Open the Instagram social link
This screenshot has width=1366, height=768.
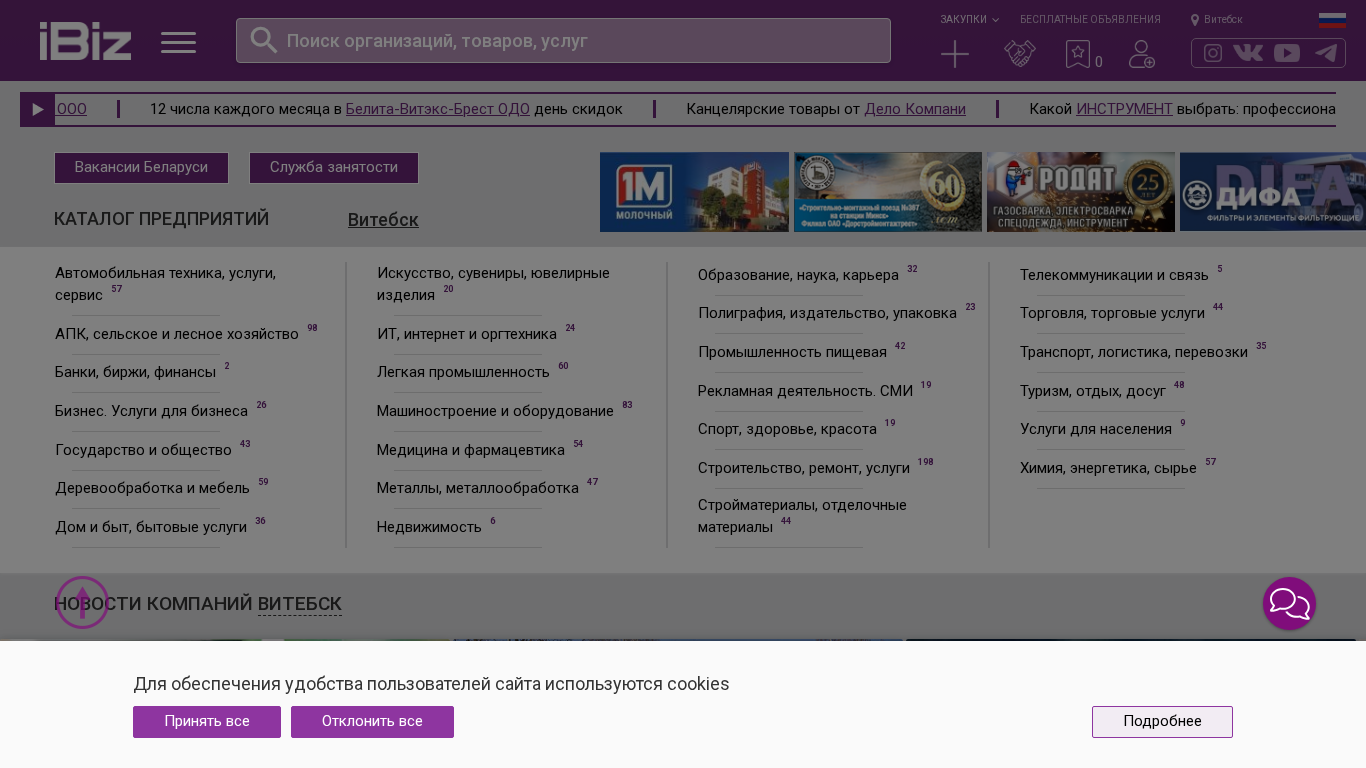(x=1213, y=53)
